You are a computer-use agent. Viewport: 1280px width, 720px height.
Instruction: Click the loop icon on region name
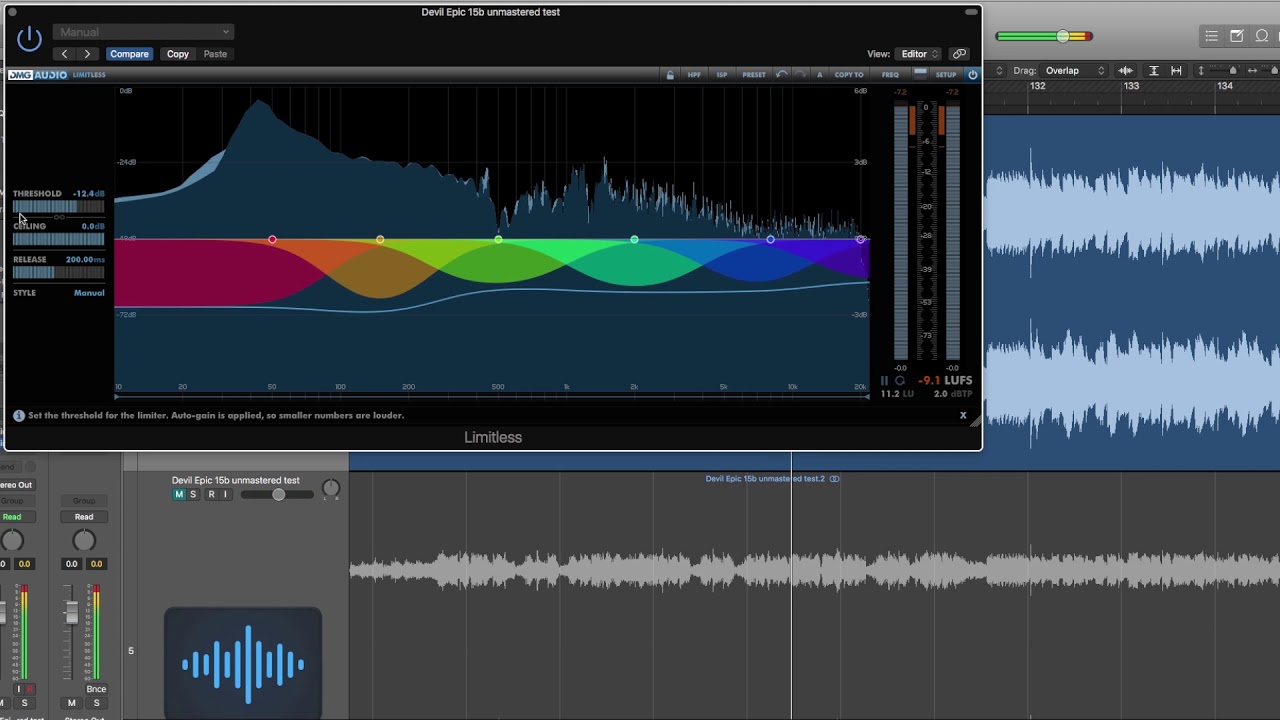[x=834, y=479]
